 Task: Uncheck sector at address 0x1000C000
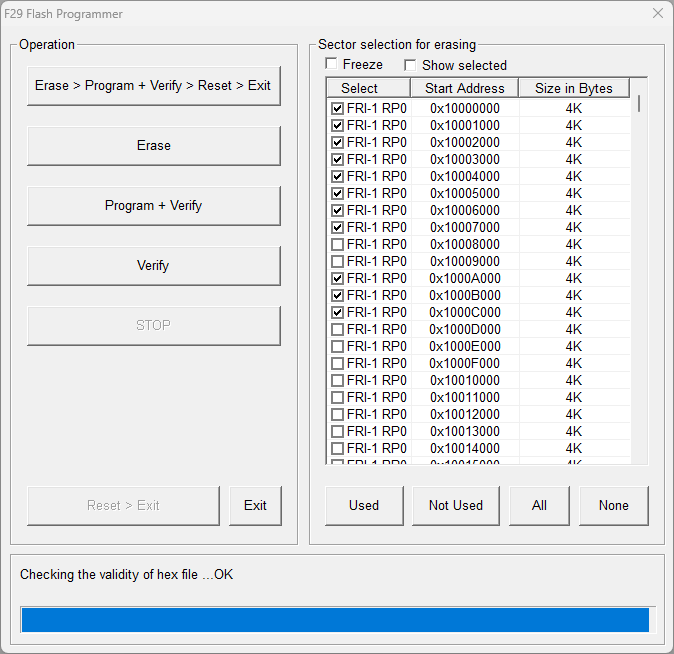[338, 313]
